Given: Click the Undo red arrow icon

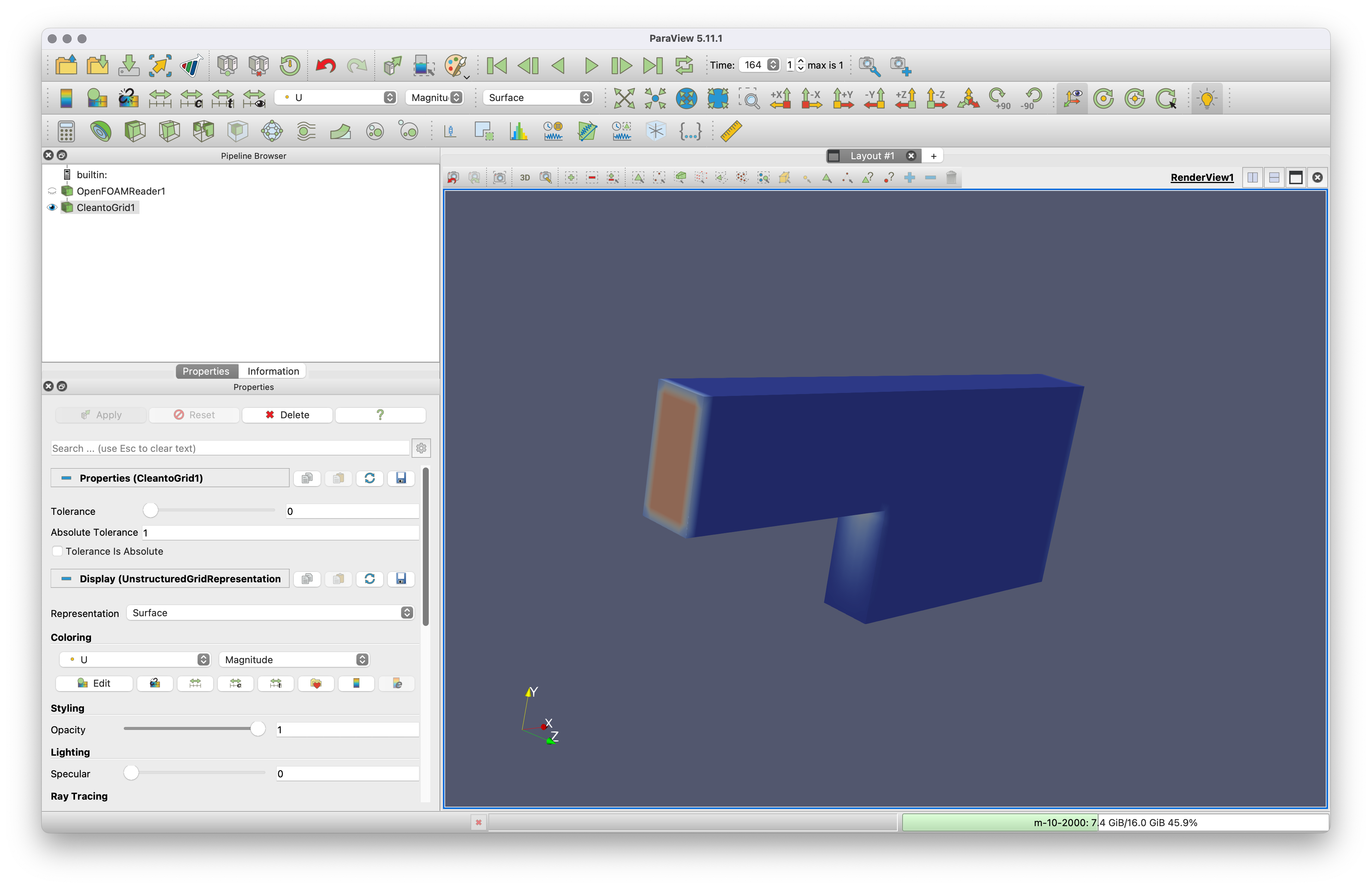Looking at the screenshot, I should coord(326,65).
